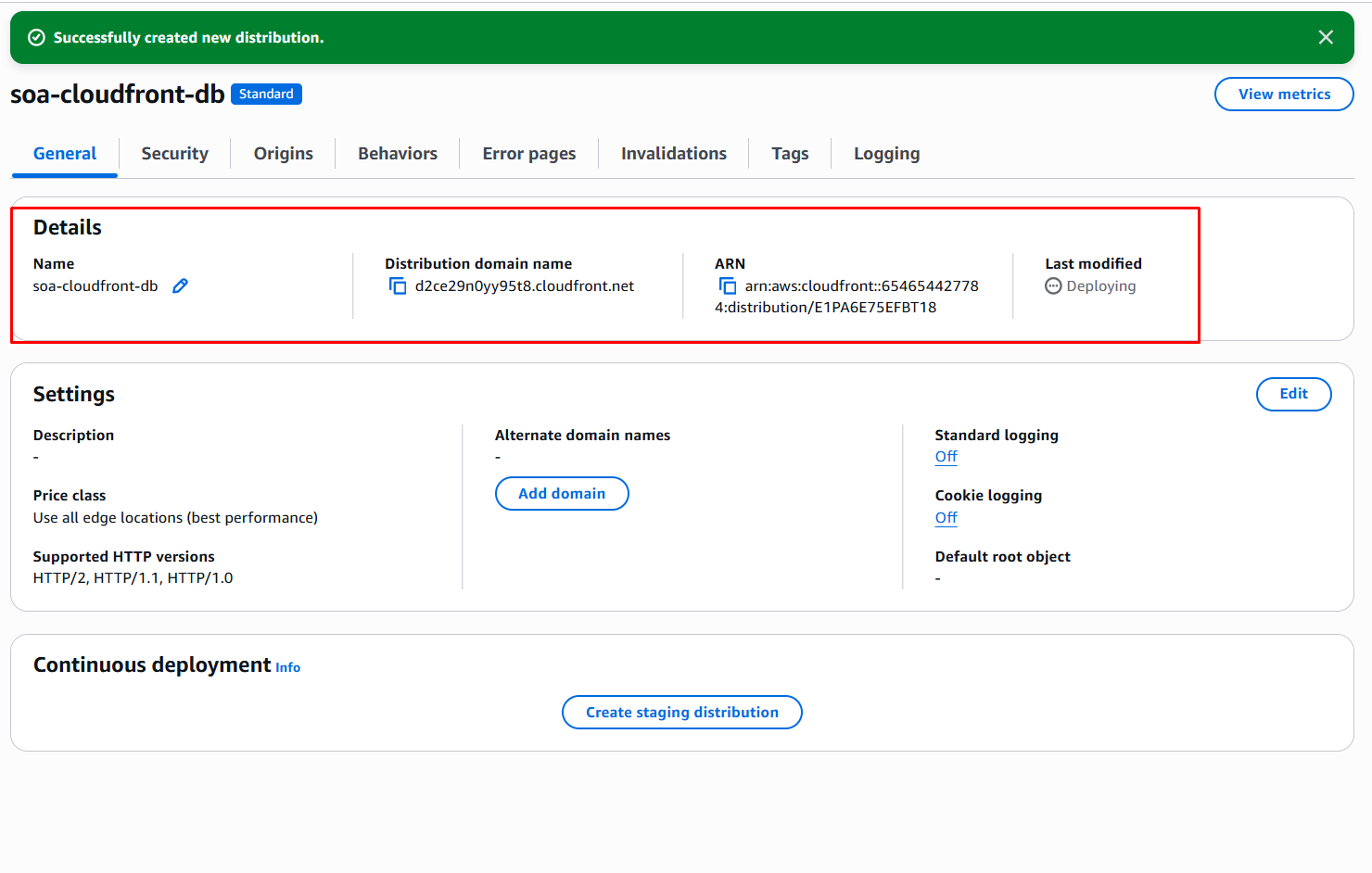Select the Error pages tab
Viewport: 1372px width, 873px height.
pyautogui.click(x=528, y=154)
